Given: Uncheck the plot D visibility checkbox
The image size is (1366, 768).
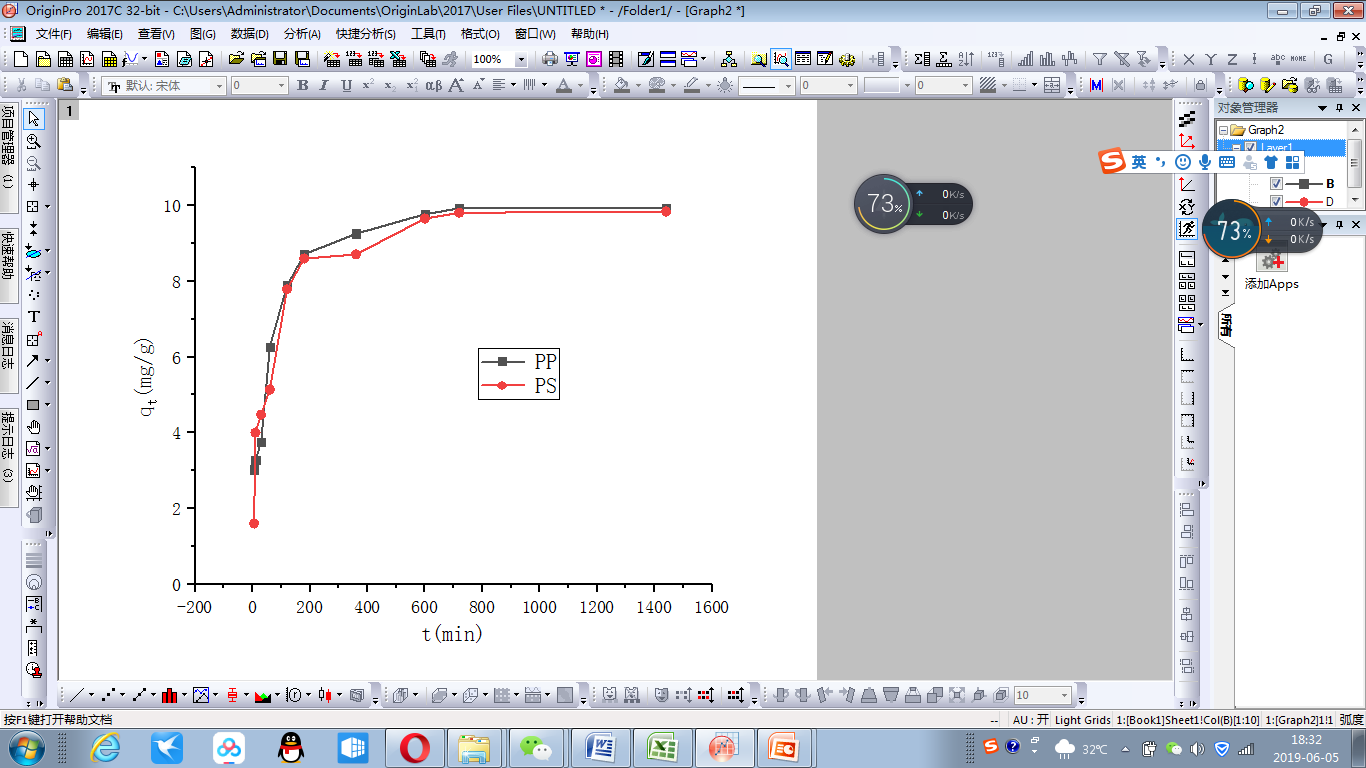Looking at the screenshot, I should [1276, 202].
